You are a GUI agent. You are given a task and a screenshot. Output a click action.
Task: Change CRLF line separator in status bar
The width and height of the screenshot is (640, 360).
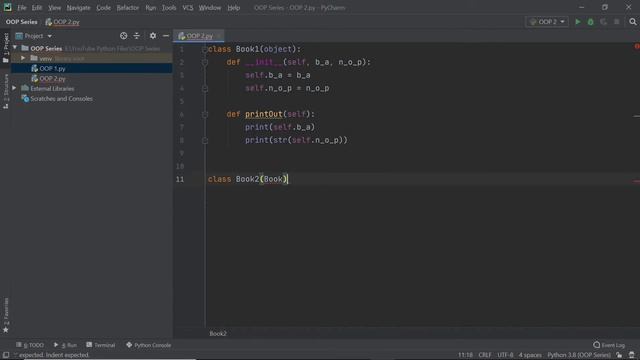point(485,355)
